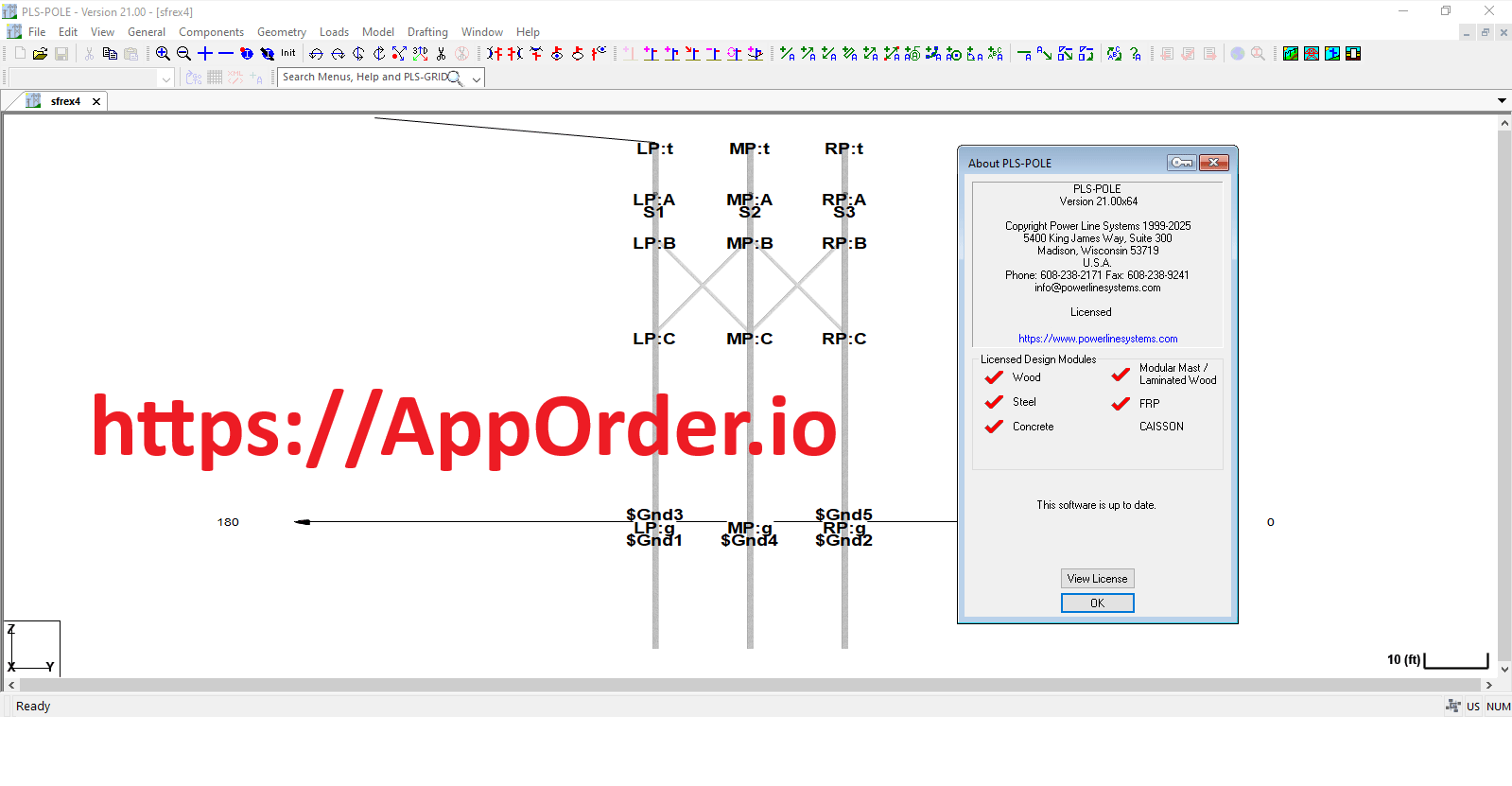Open the powerlinesystems.com link

tap(1098, 339)
